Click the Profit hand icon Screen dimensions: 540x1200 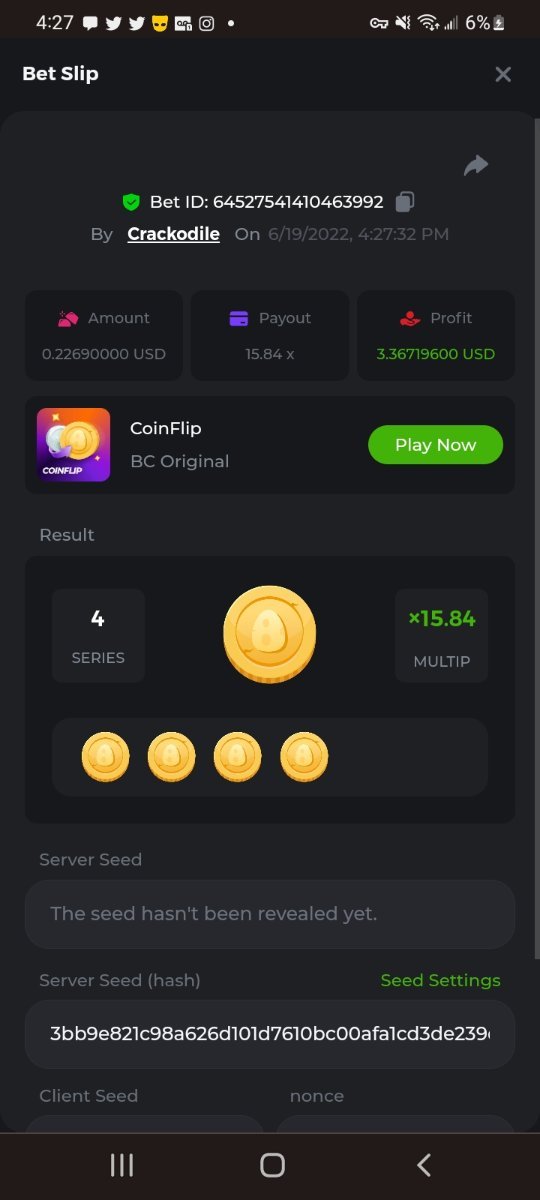pyautogui.click(x=409, y=318)
